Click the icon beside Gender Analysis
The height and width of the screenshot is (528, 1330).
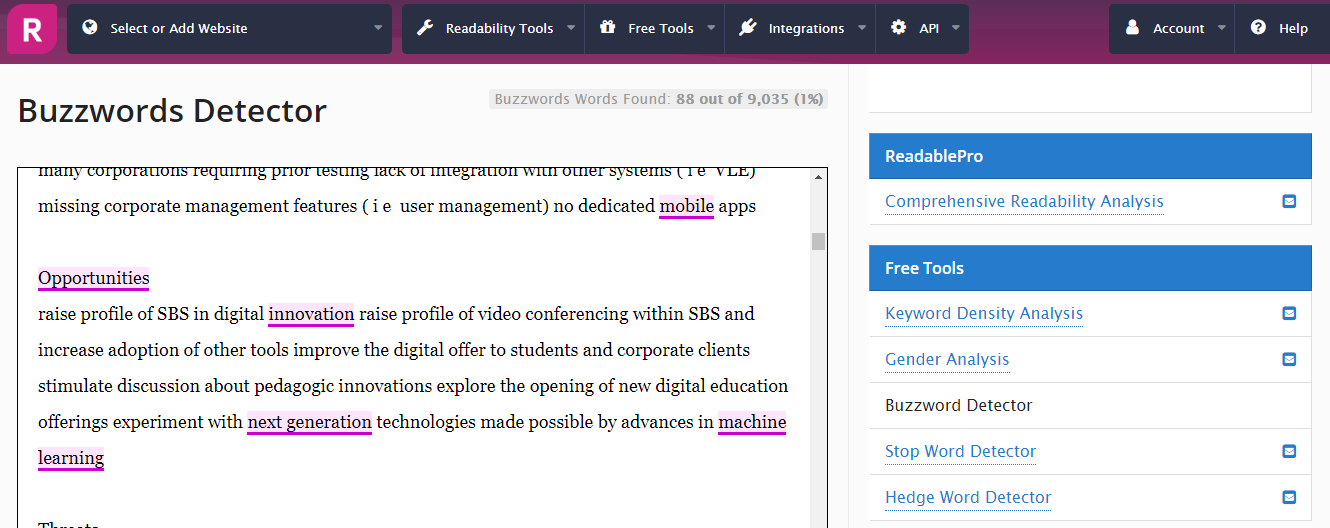coord(1289,359)
